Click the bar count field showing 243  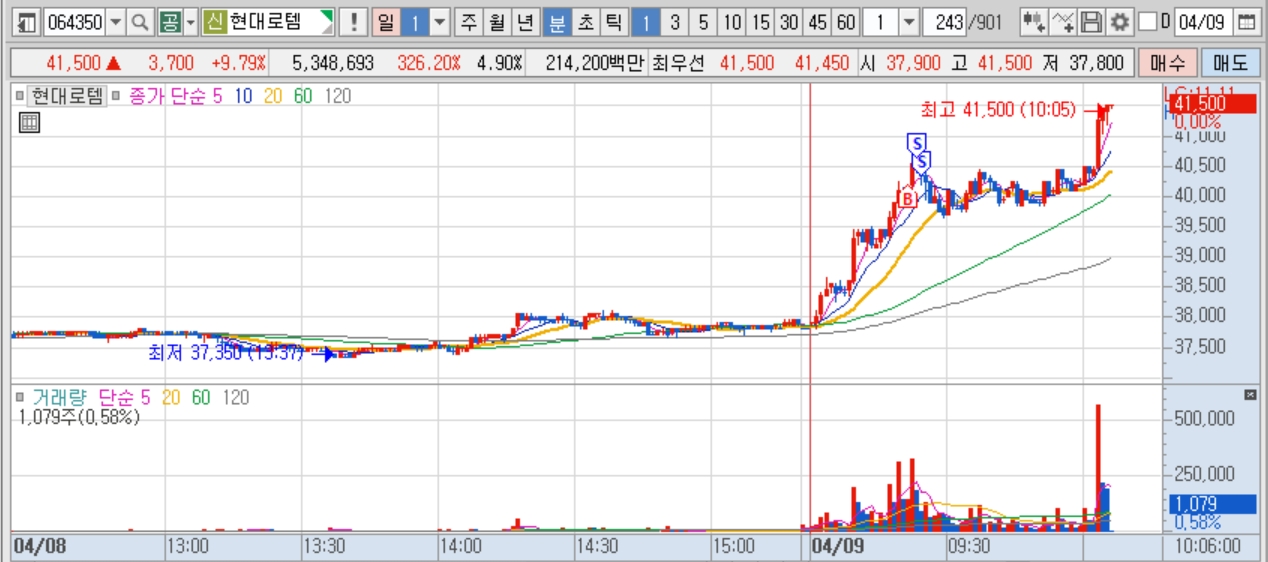pos(943,21)
